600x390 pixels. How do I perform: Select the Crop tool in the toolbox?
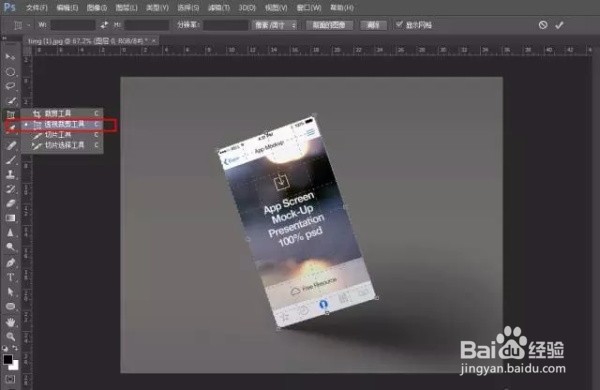[x=10, y=114]
